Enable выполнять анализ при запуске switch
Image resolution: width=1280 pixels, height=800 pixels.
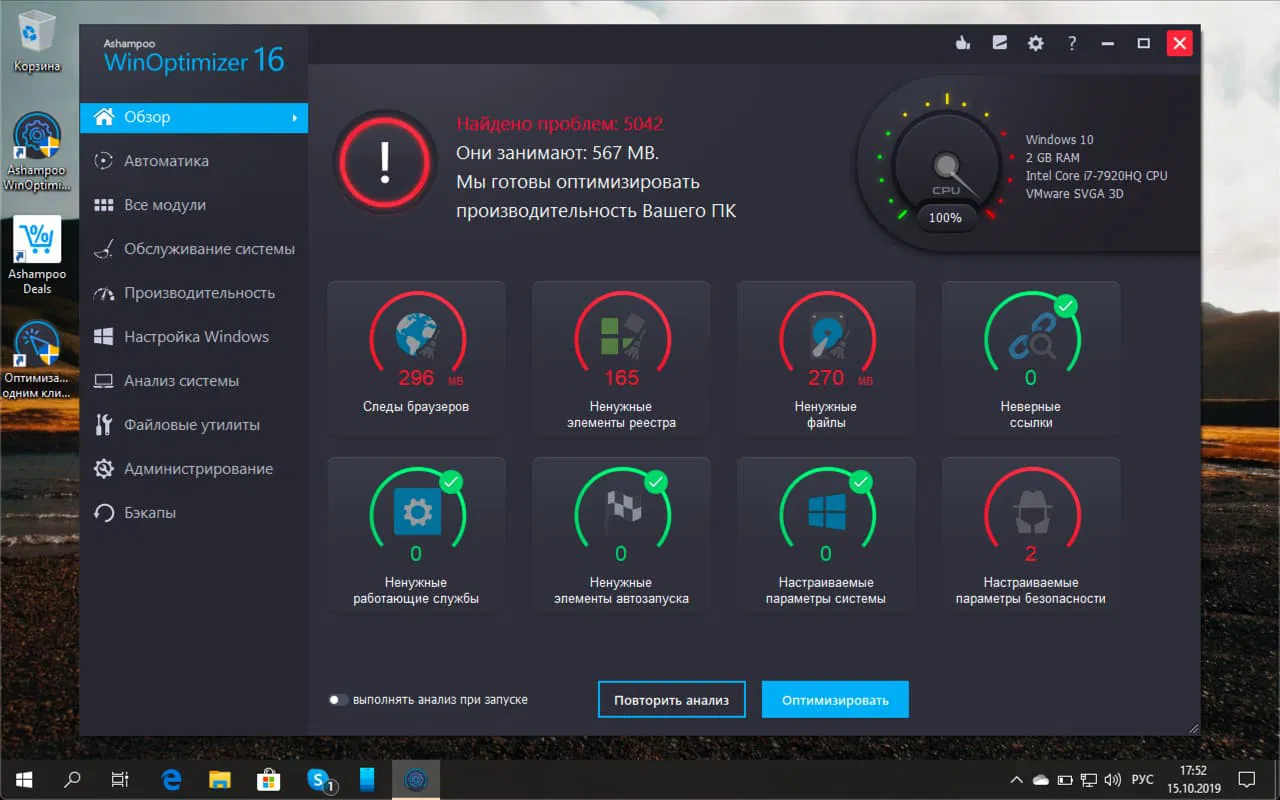(339, 700)
